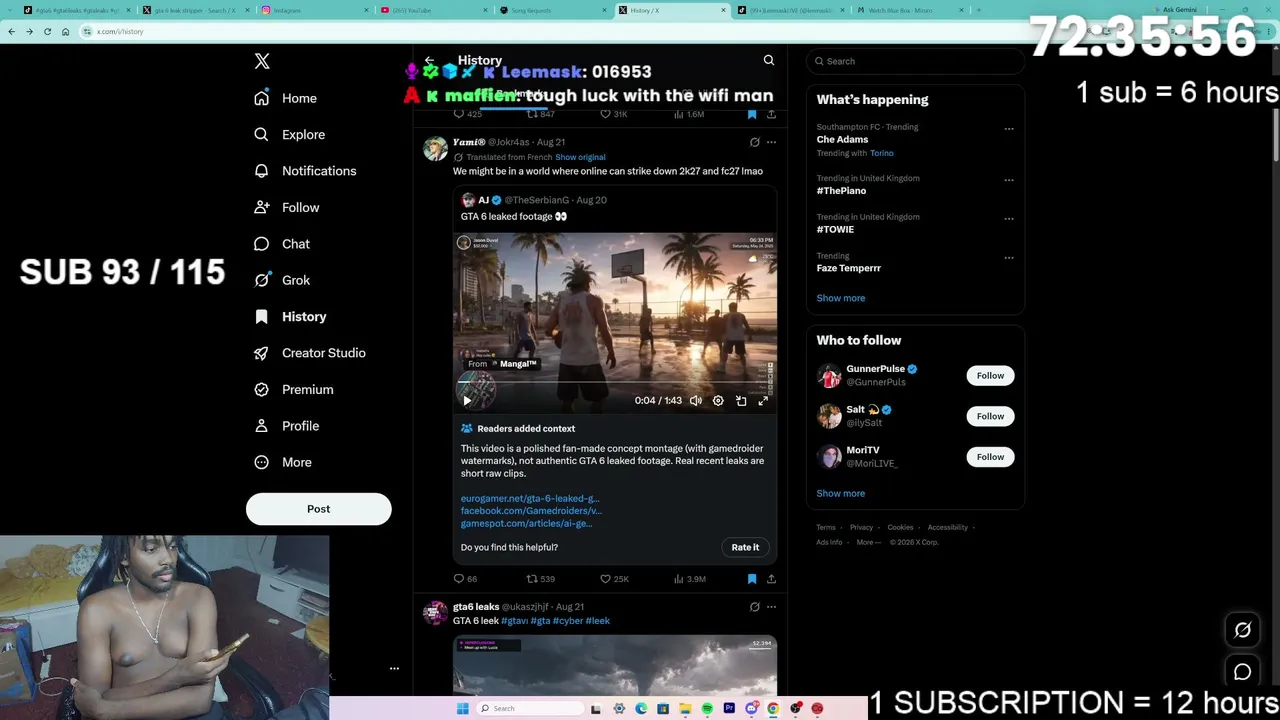Open Chat in sidebar
This screenshot has width=1280, height=720.
coord(281,244)
